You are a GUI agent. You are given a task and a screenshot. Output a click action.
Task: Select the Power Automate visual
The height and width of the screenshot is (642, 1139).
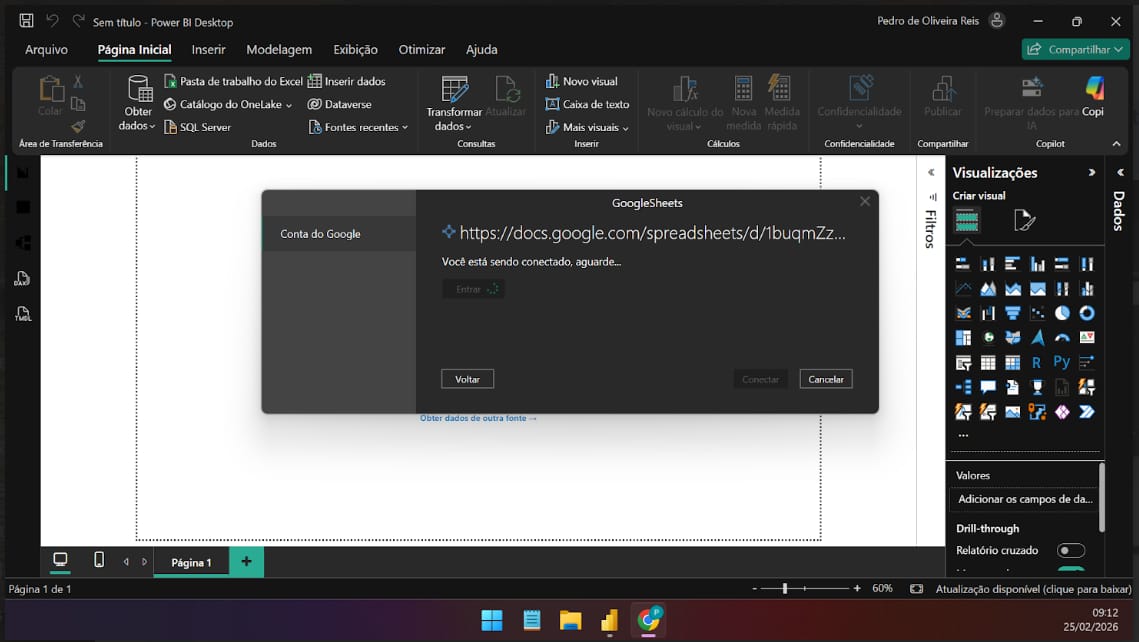pyautogui.click(x=1087, y=412)
